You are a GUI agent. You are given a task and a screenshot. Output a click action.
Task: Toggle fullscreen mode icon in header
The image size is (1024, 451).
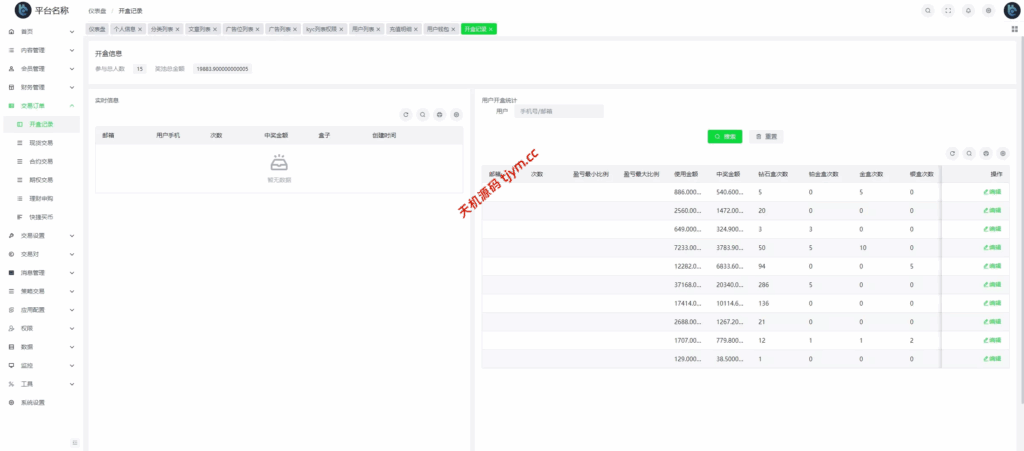point(948,10)
